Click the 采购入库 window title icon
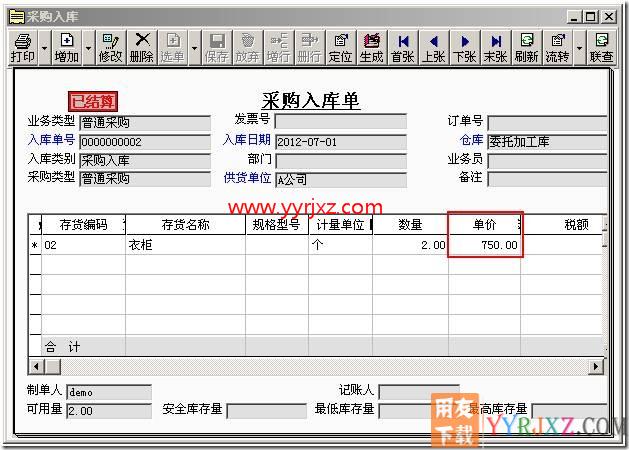The image size is (629, 450). coord(17,17)
